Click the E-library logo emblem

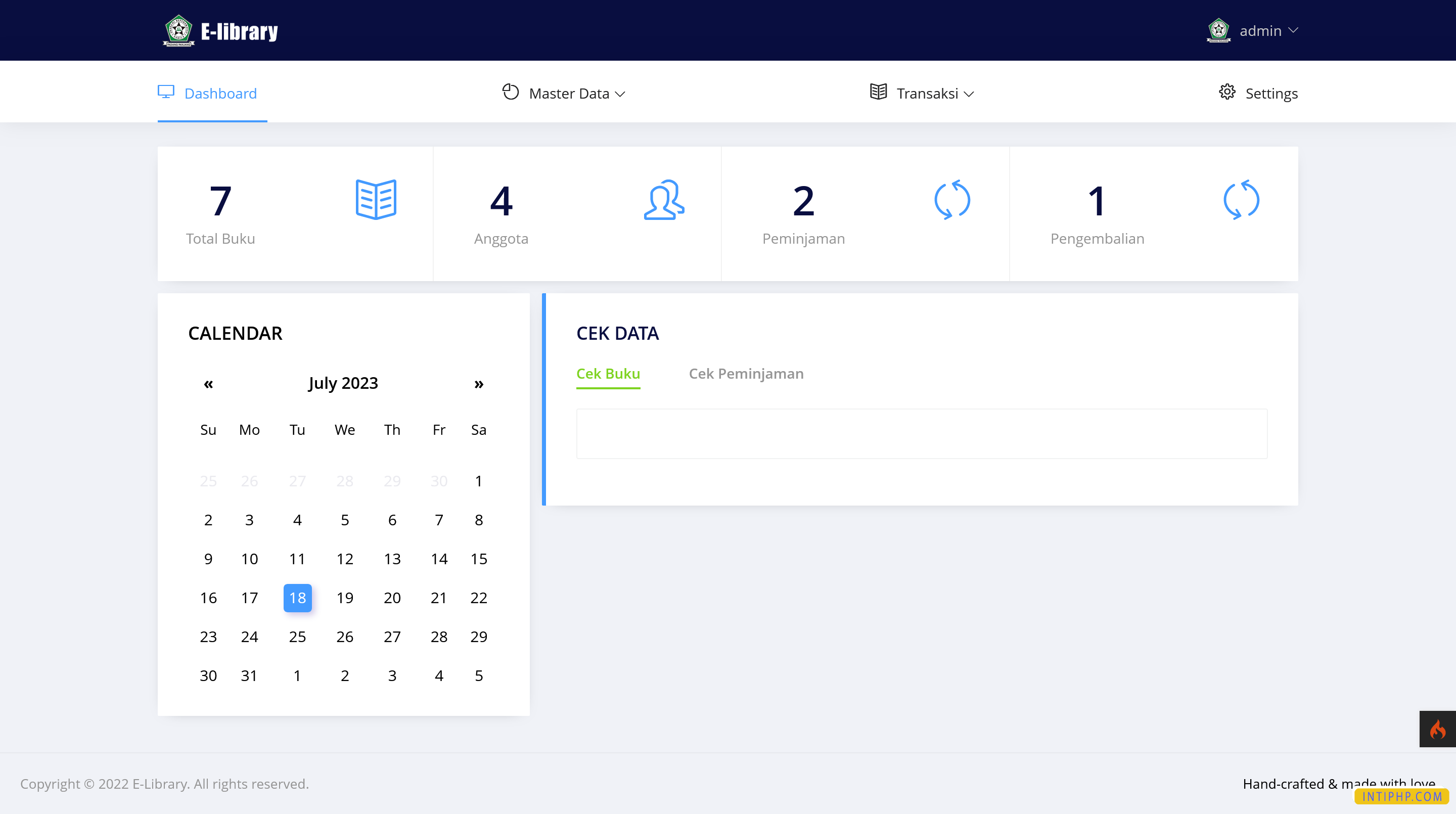(x=178, y=30)
